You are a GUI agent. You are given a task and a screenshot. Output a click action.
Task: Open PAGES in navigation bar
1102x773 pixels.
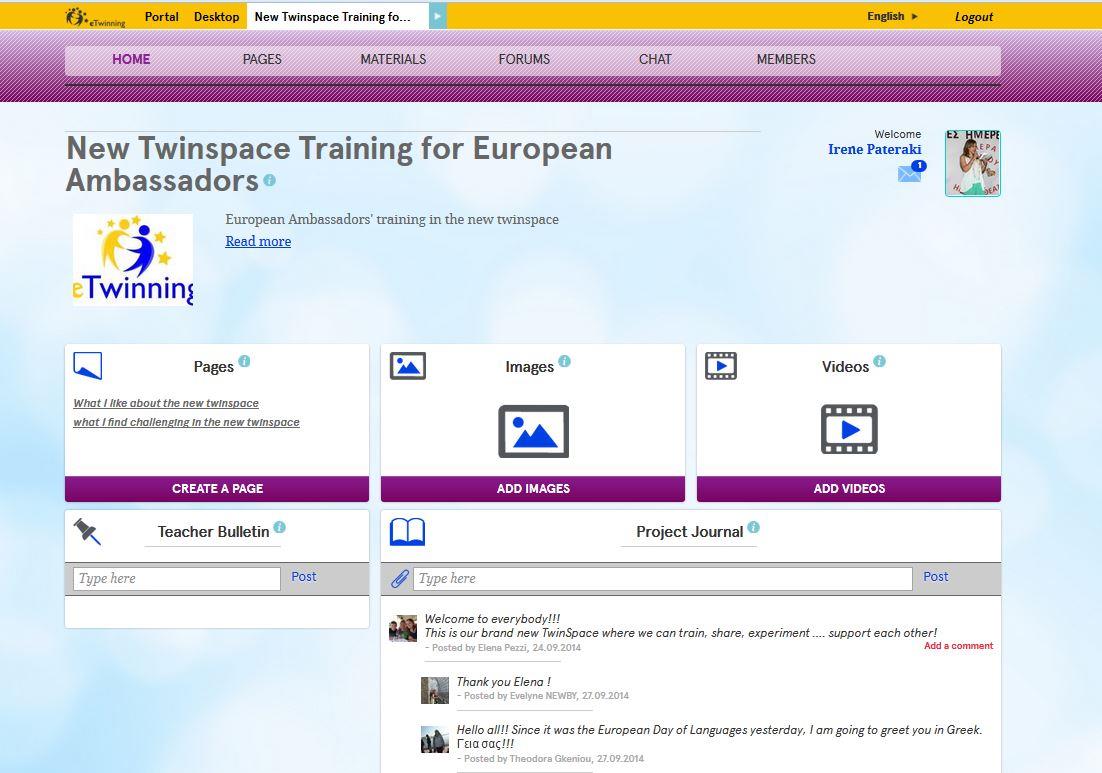click(x=262, y=60)
